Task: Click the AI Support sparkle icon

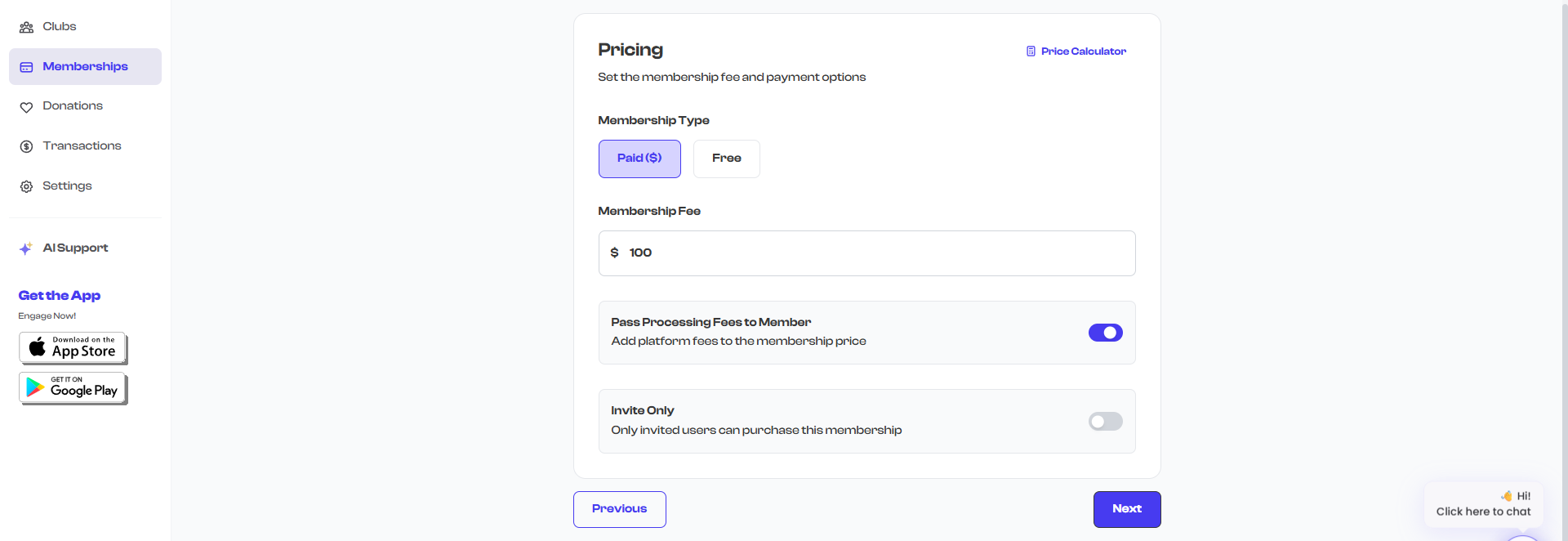Action: (26, 248)
